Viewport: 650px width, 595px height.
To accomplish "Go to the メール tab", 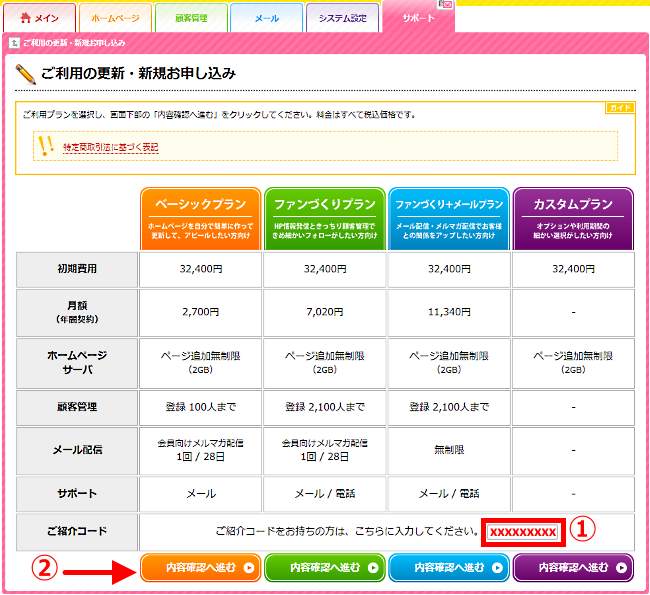I will [265, 18].
